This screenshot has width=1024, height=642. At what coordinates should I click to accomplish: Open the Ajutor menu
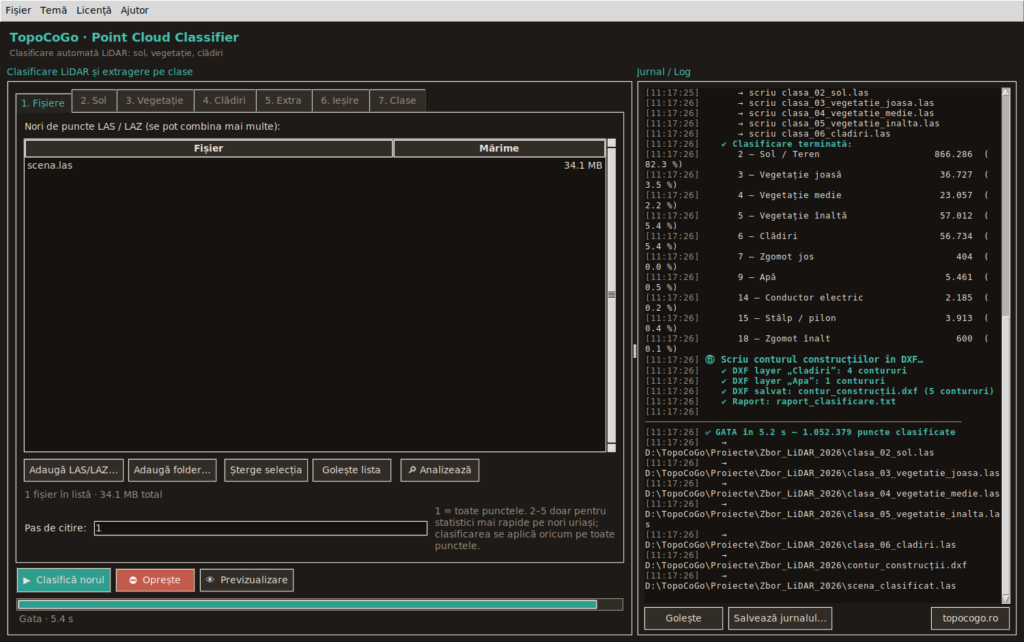135,10
